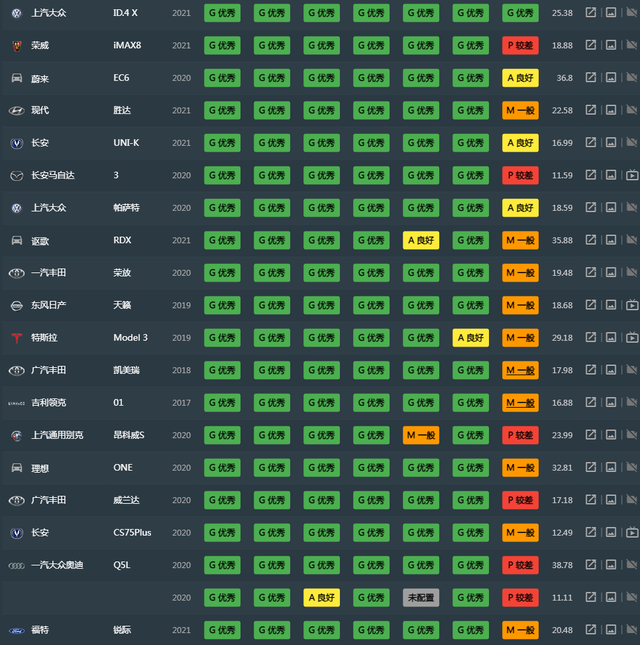The image size is (640, 645).
Task: Open the image icon in the iMAX8 row
Action: pos(611,45)
